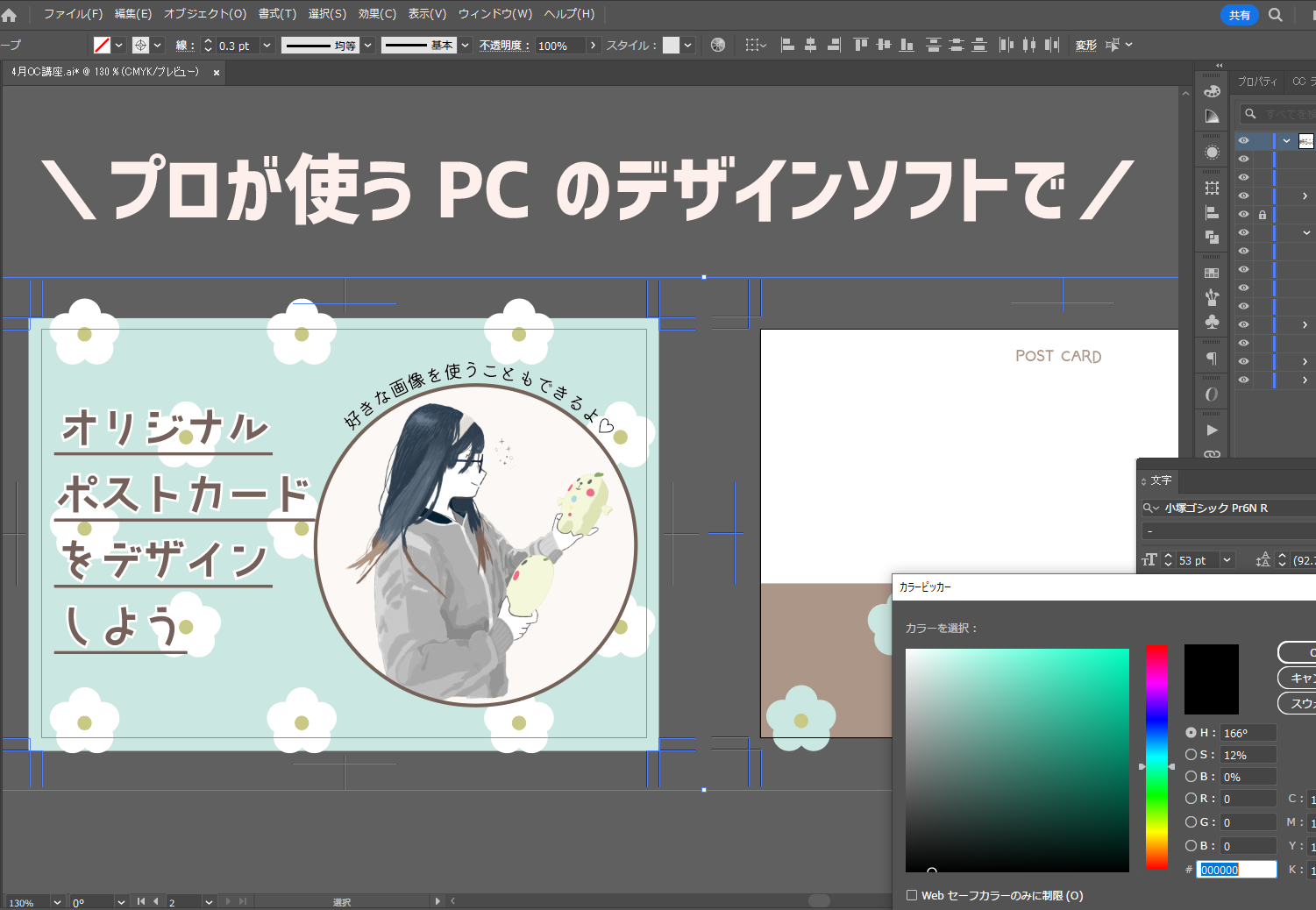Image resolution: width=1316 pixels, height=910 pixels.
Task: Open the artboard number 2 dropdown
Action: pyautogui.click(x=209, y=902)
